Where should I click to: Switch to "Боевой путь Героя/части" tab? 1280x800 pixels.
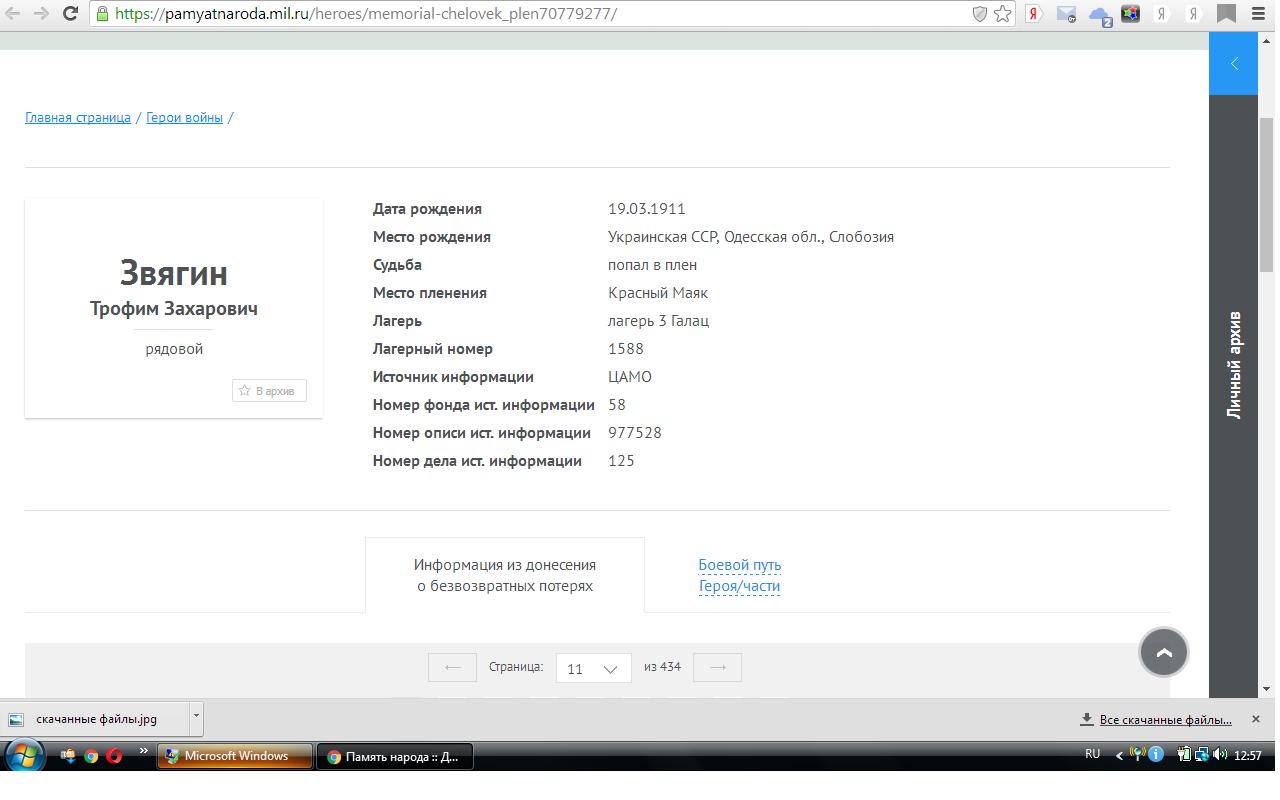[x=739, y=575]
